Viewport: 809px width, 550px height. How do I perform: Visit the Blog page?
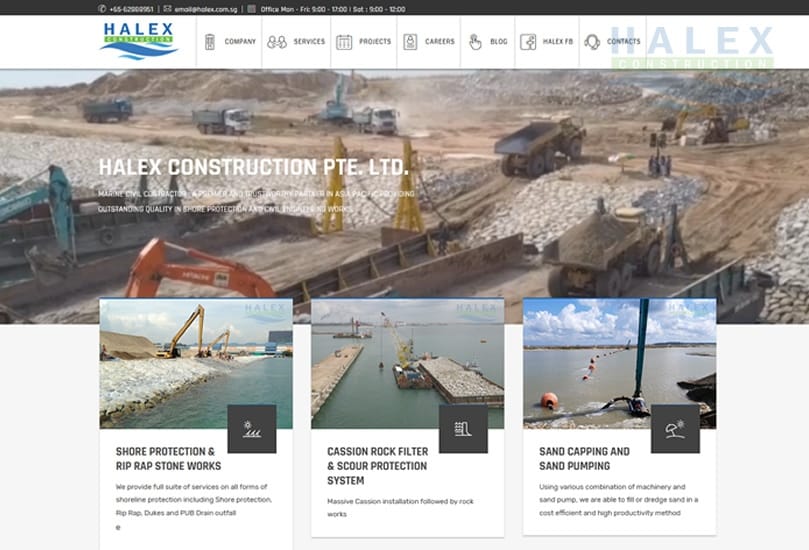(x=498, y=42)
